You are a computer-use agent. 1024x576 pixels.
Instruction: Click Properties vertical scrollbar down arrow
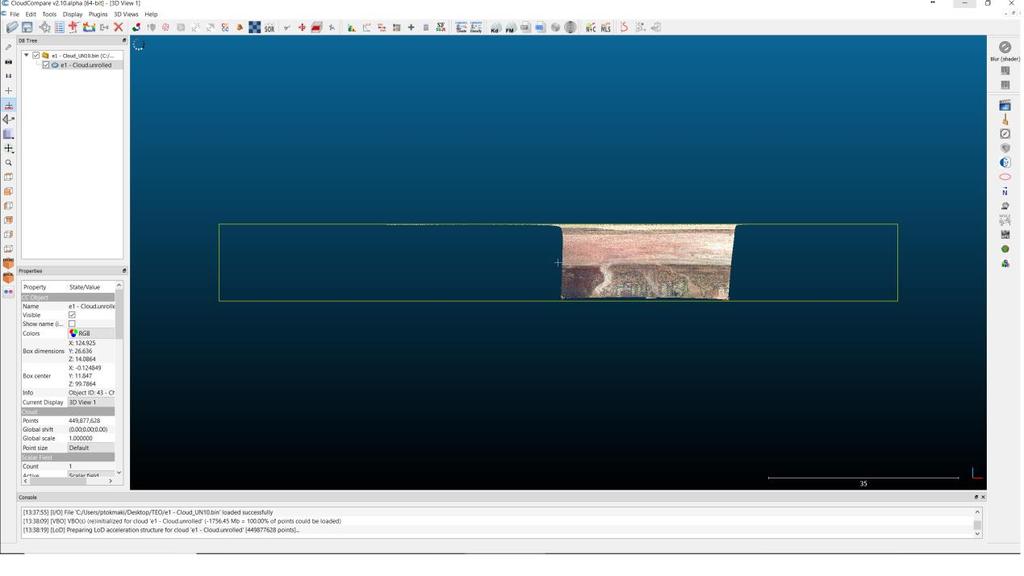[x=119, y=472]
